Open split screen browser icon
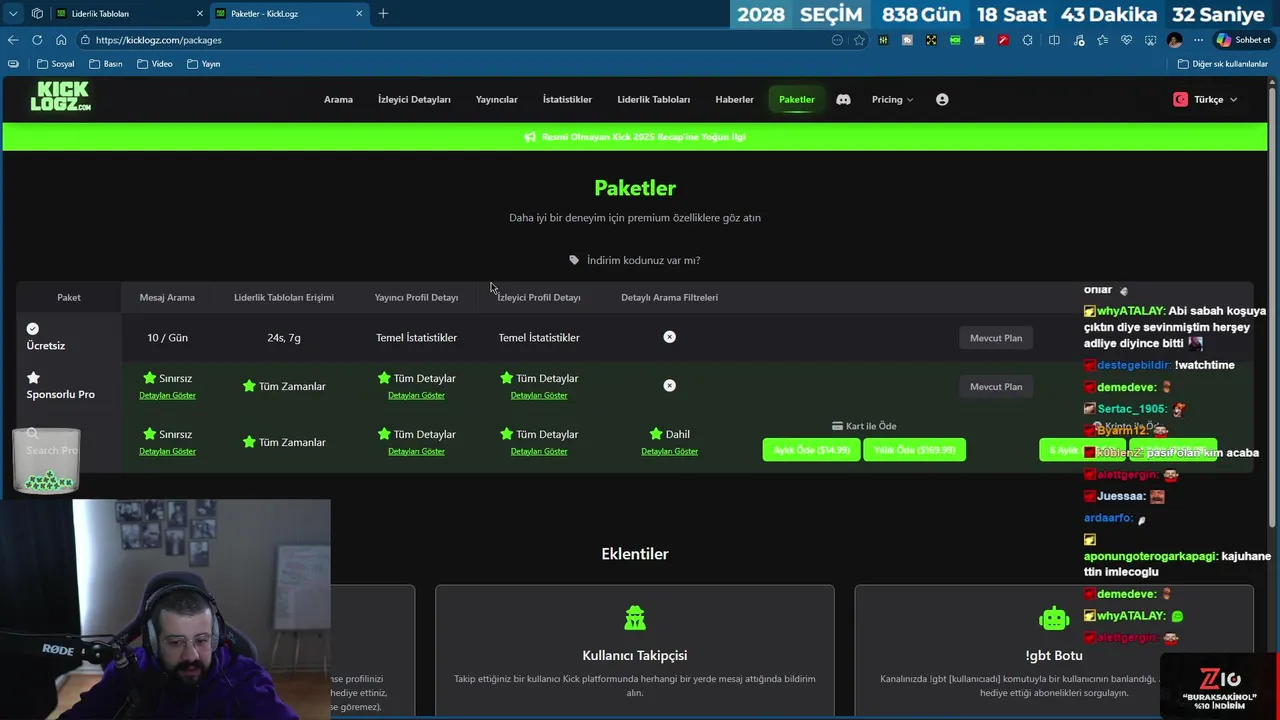 point(1054,40)
